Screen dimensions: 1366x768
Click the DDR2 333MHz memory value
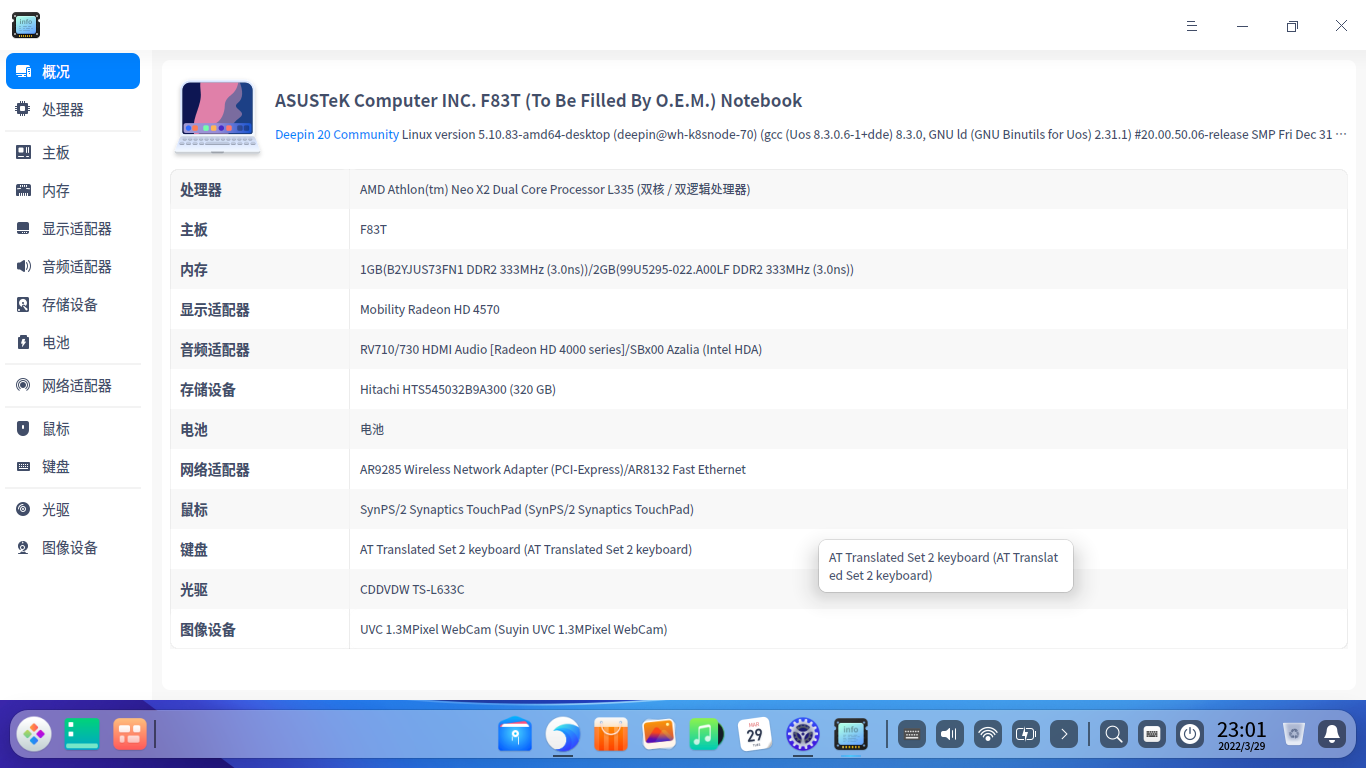point(607,269)
